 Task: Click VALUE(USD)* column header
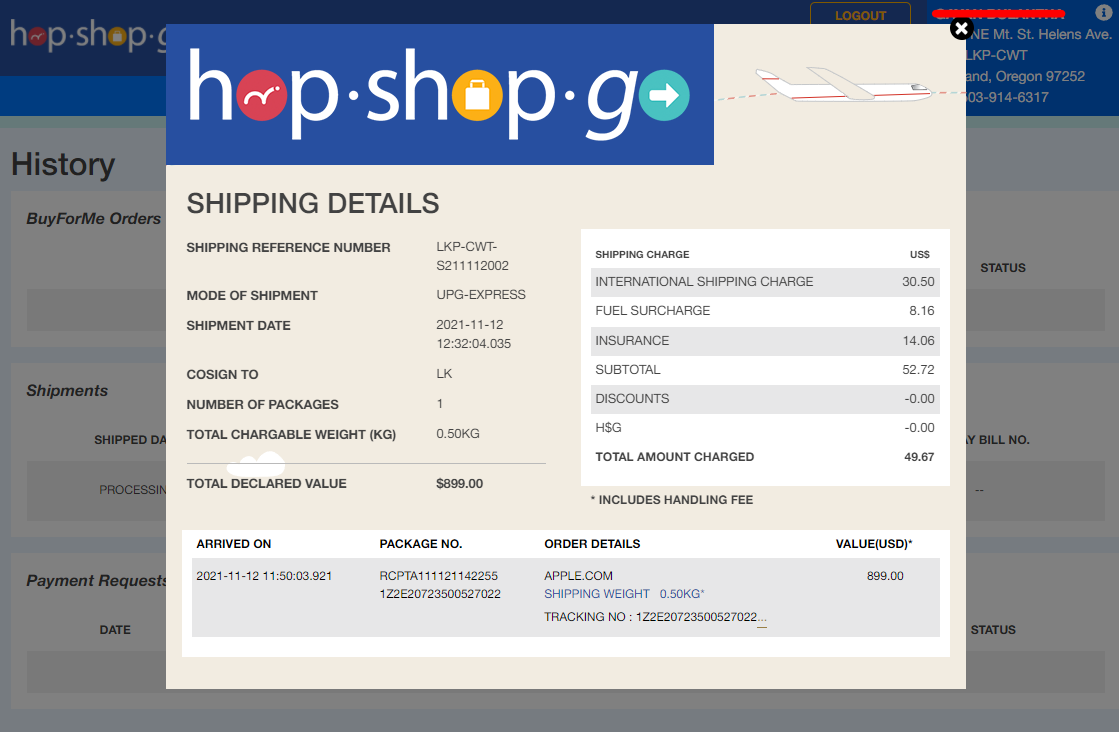click(874, 544)
